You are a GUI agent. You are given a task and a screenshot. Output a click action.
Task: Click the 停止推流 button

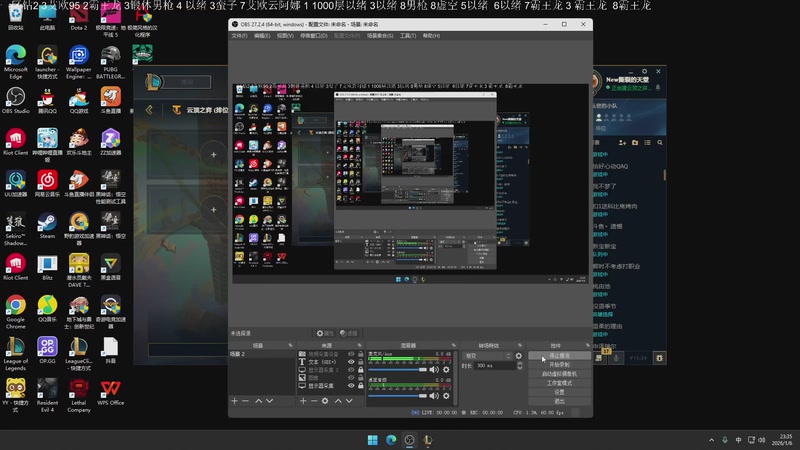(x=559, y=355)
